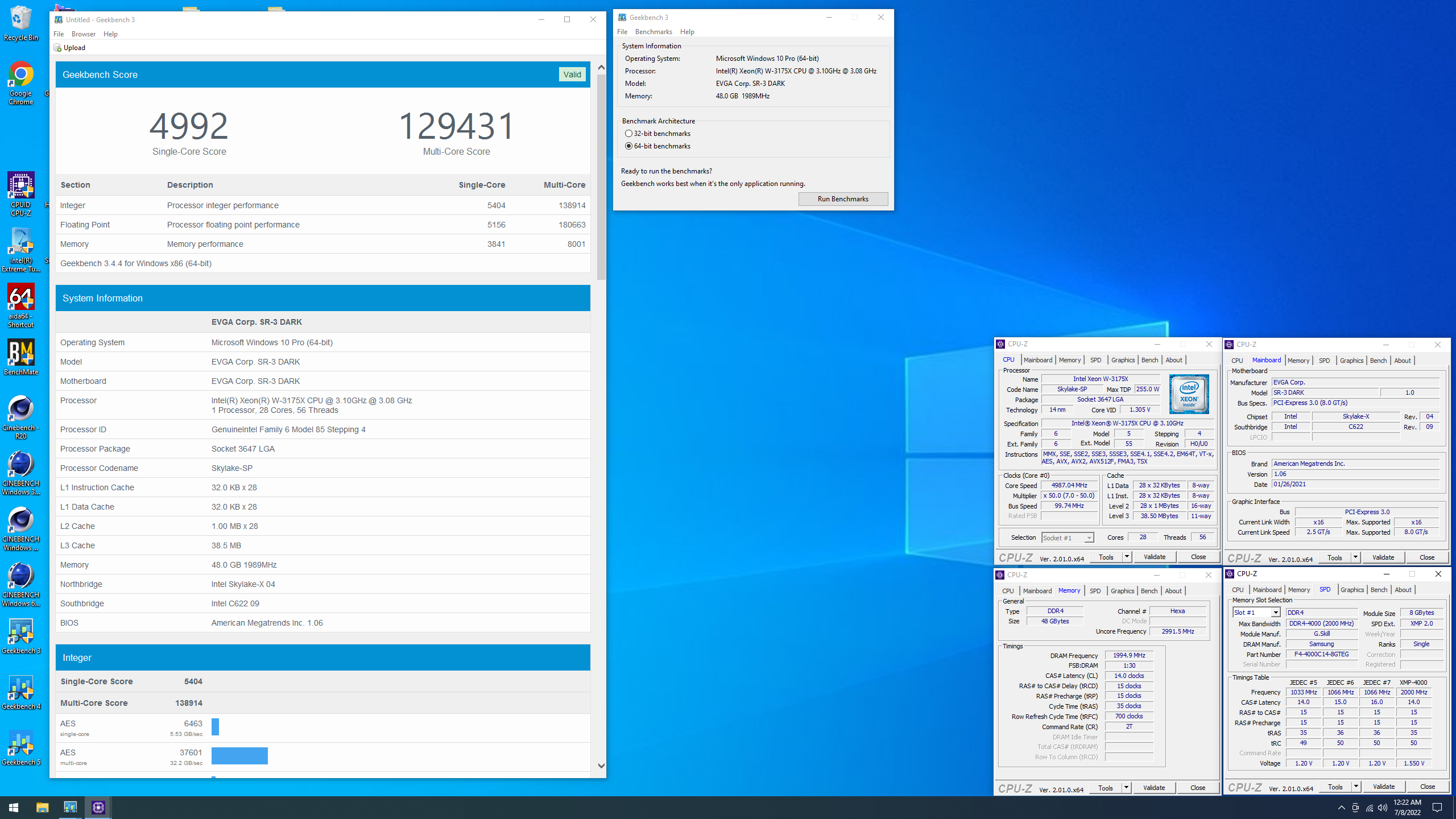Show hidden system tray icons
The height and width of the screenshot is (819, 1456).
coord(1342,808)
